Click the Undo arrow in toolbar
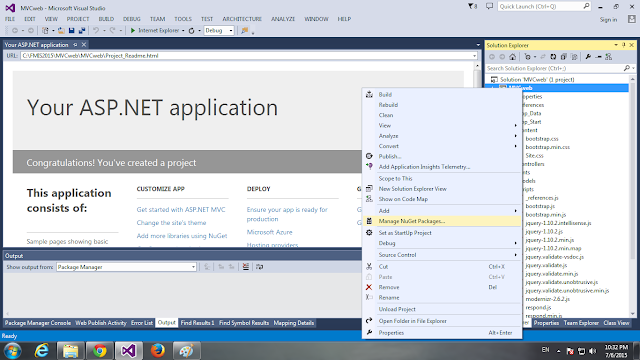The image size is (640, 360). 96,31
